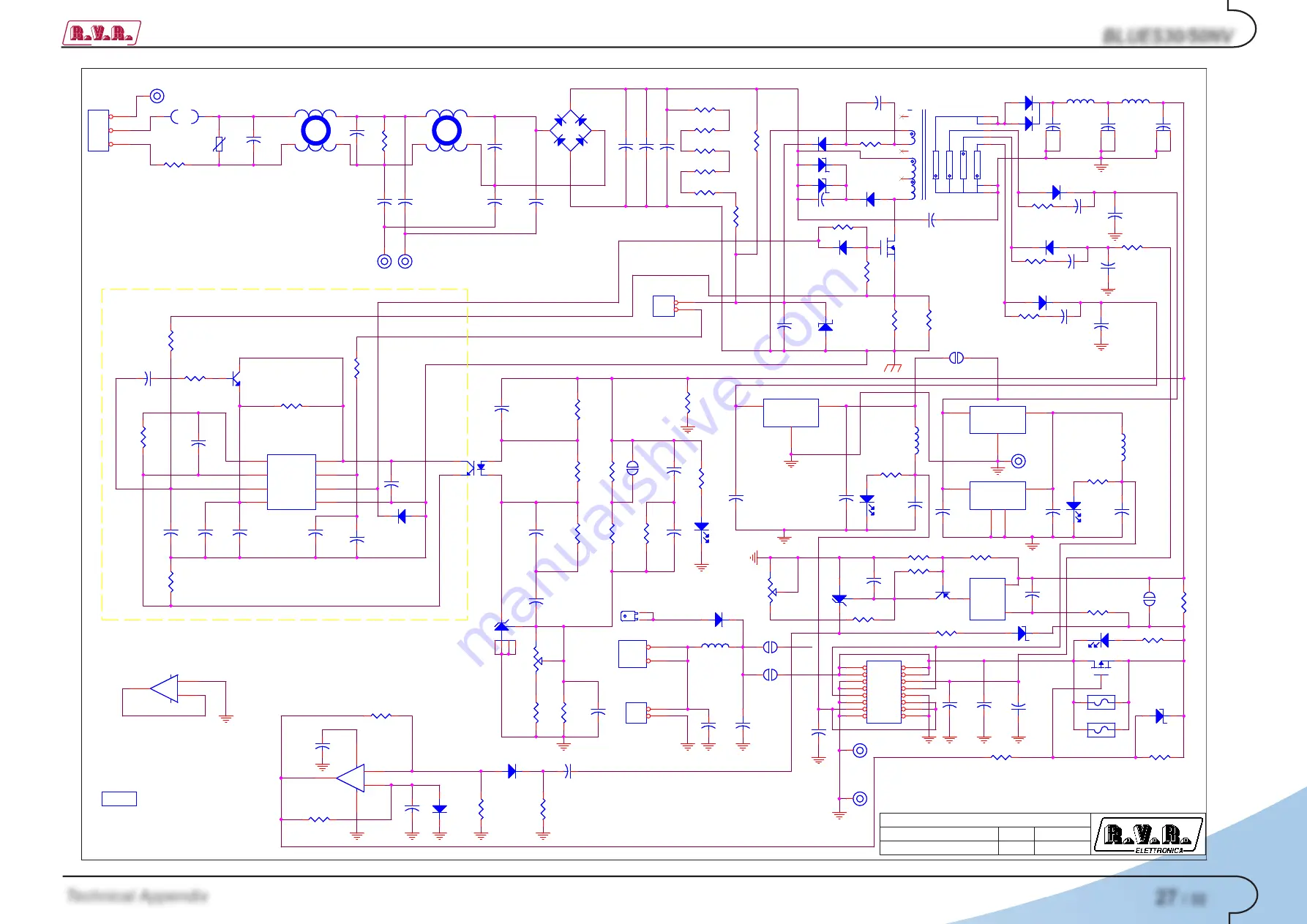Click the chassis ground symbol with slanted lines

(893, 367)
